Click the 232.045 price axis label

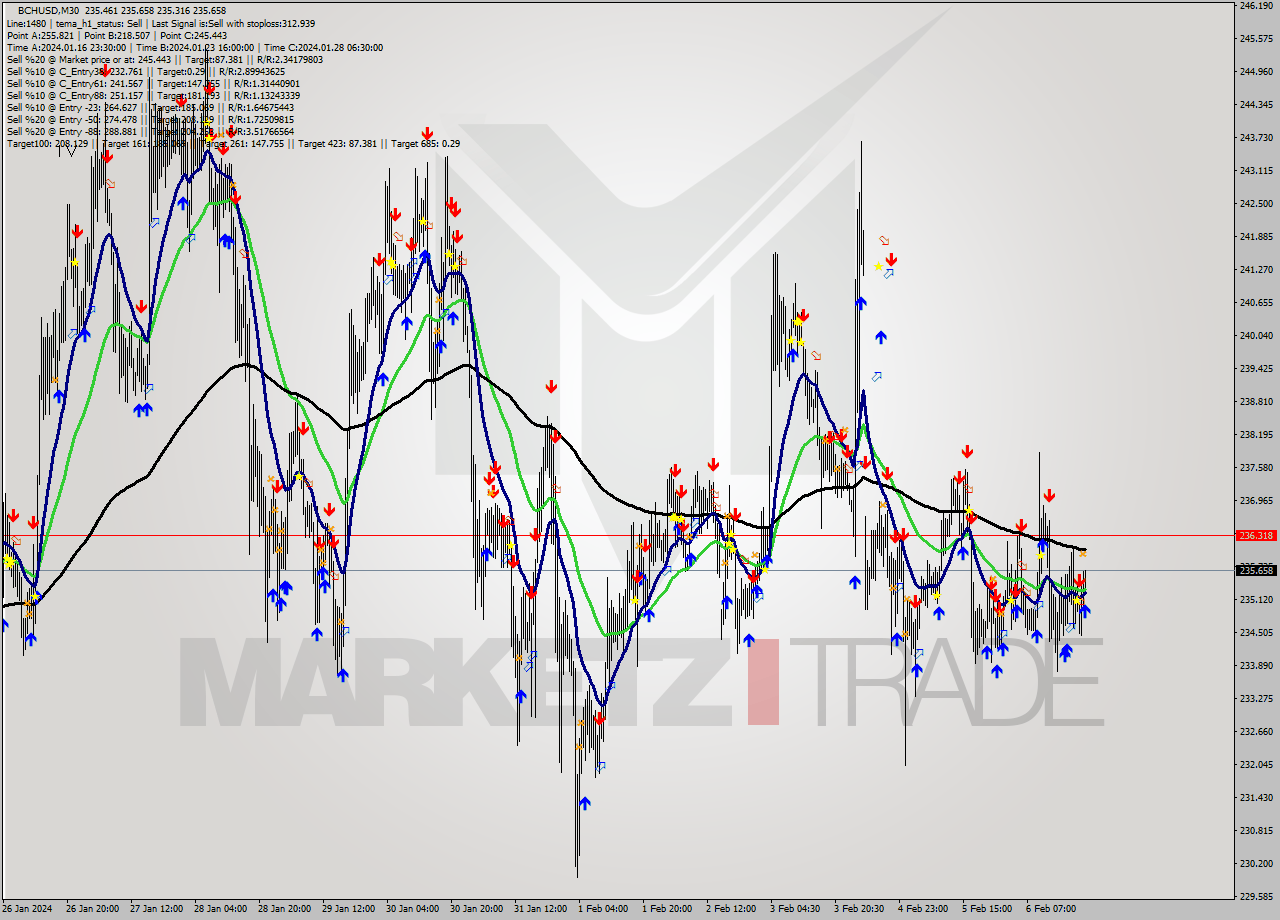[1256, 765]
